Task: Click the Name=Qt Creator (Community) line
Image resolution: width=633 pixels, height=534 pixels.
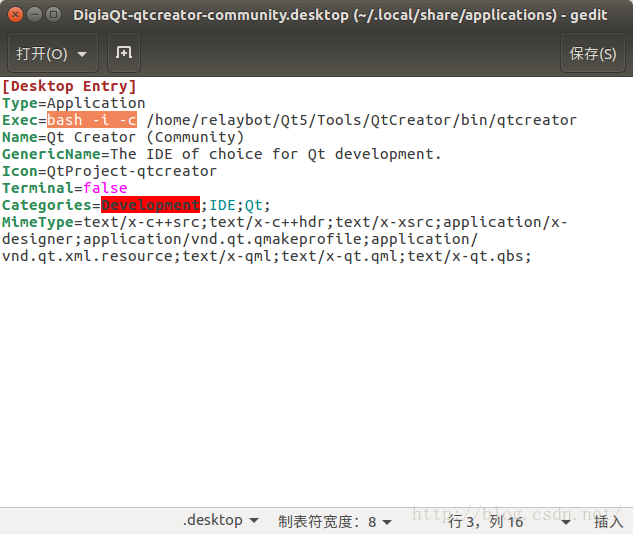Action: 123,137
